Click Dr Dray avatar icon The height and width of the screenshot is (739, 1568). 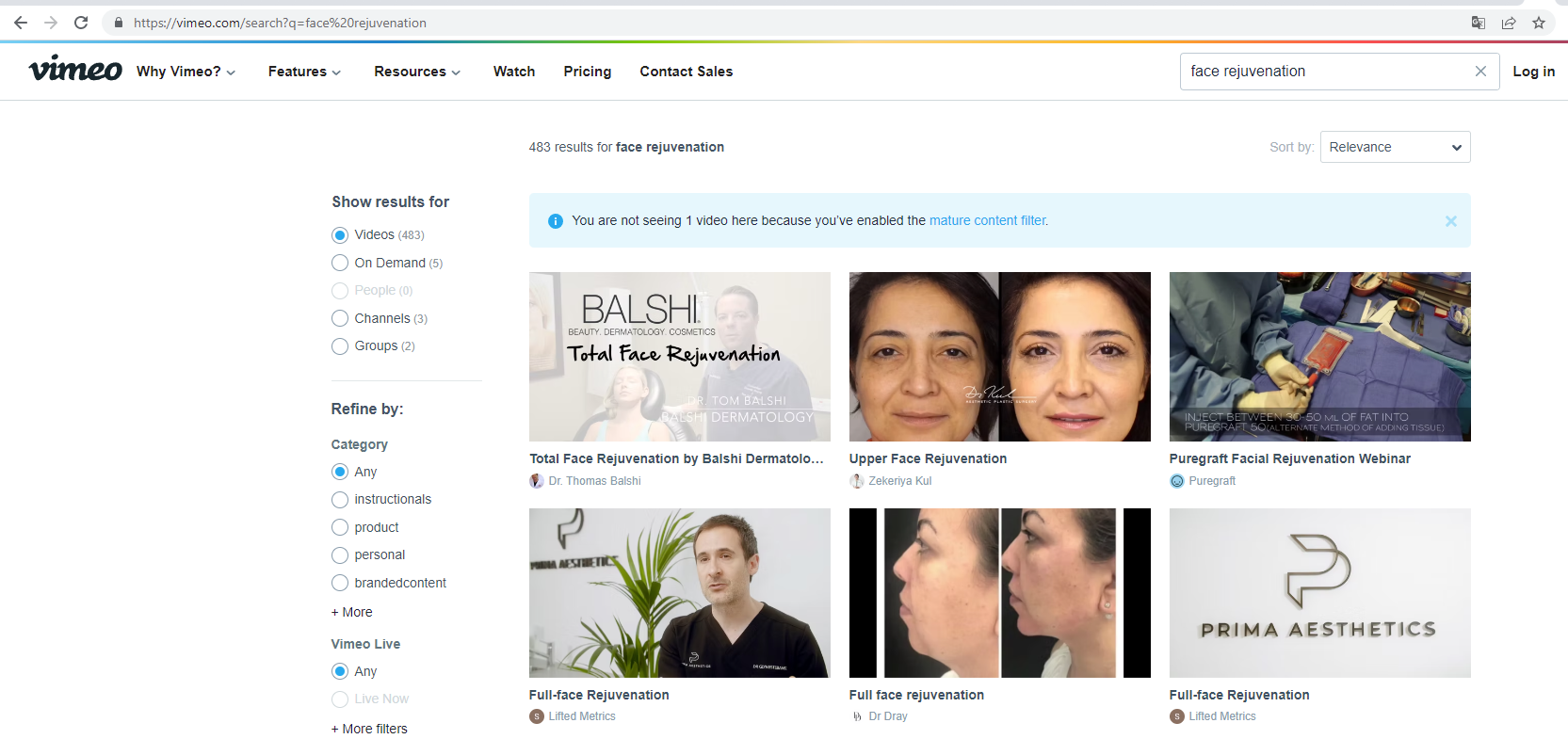click(x=857, y=716)
